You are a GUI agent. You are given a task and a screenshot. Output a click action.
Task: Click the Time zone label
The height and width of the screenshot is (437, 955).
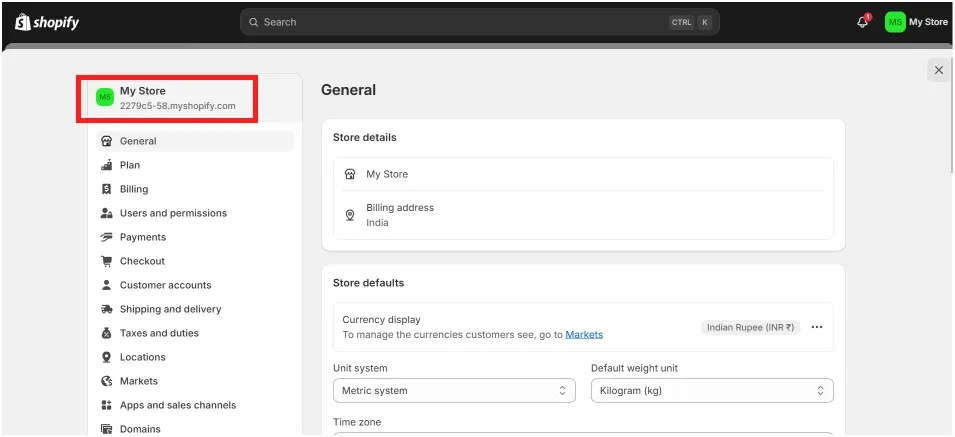point(357,422)
